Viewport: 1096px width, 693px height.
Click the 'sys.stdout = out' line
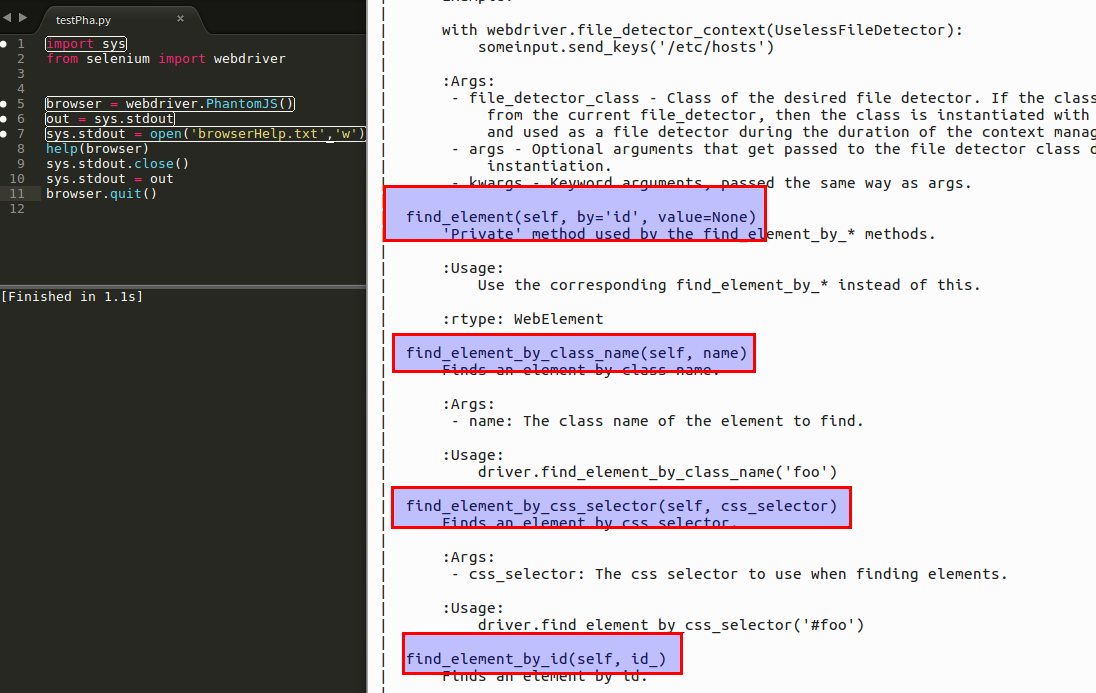tap(110, 179)
